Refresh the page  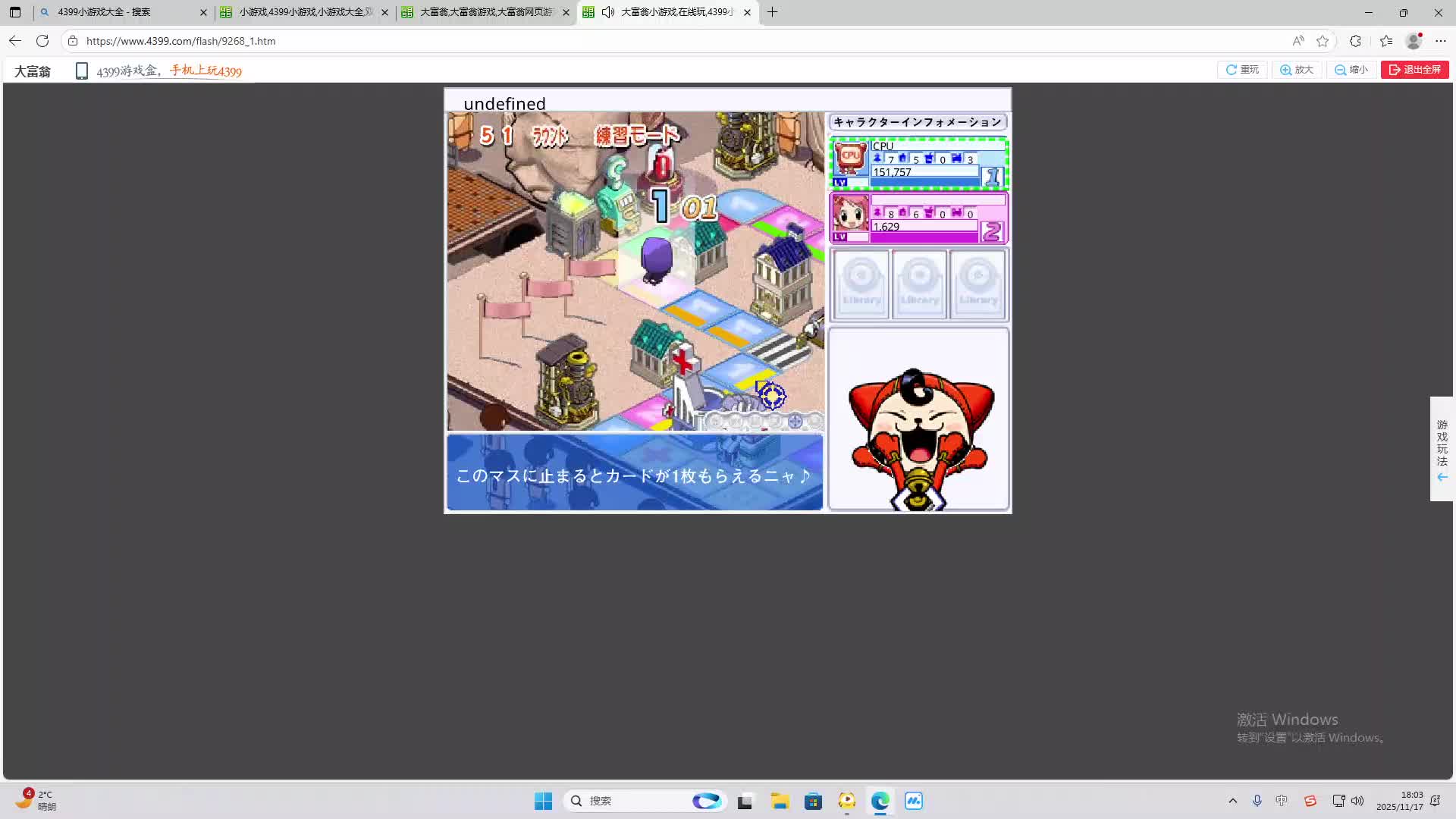coord(42,41)
